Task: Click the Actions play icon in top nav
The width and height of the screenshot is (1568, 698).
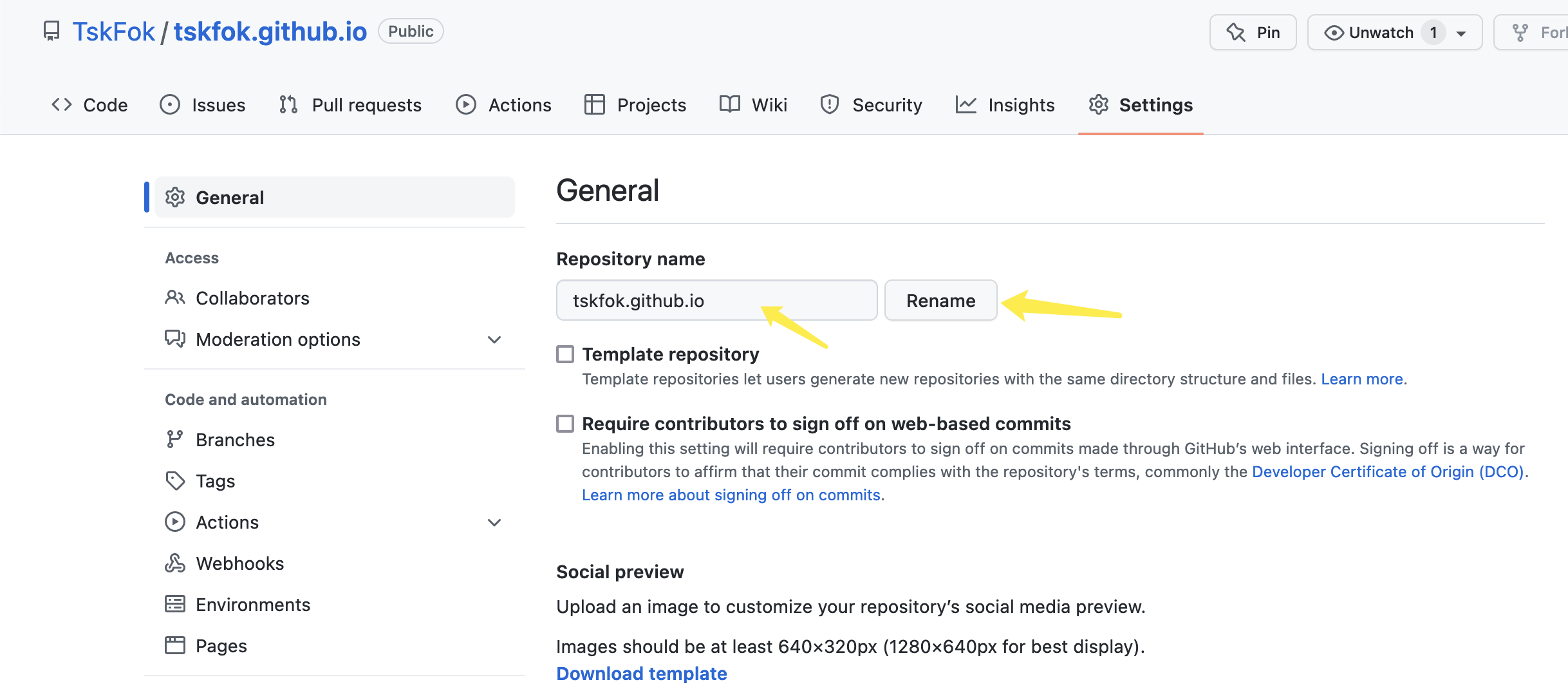Action: [466, 104]
